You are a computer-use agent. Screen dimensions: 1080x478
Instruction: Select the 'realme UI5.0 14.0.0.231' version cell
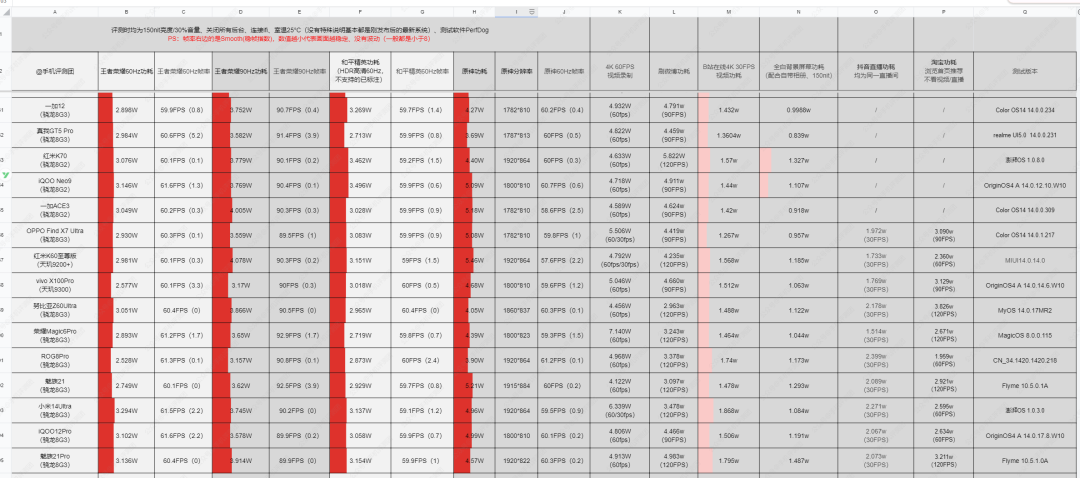tap(1026, 135)
